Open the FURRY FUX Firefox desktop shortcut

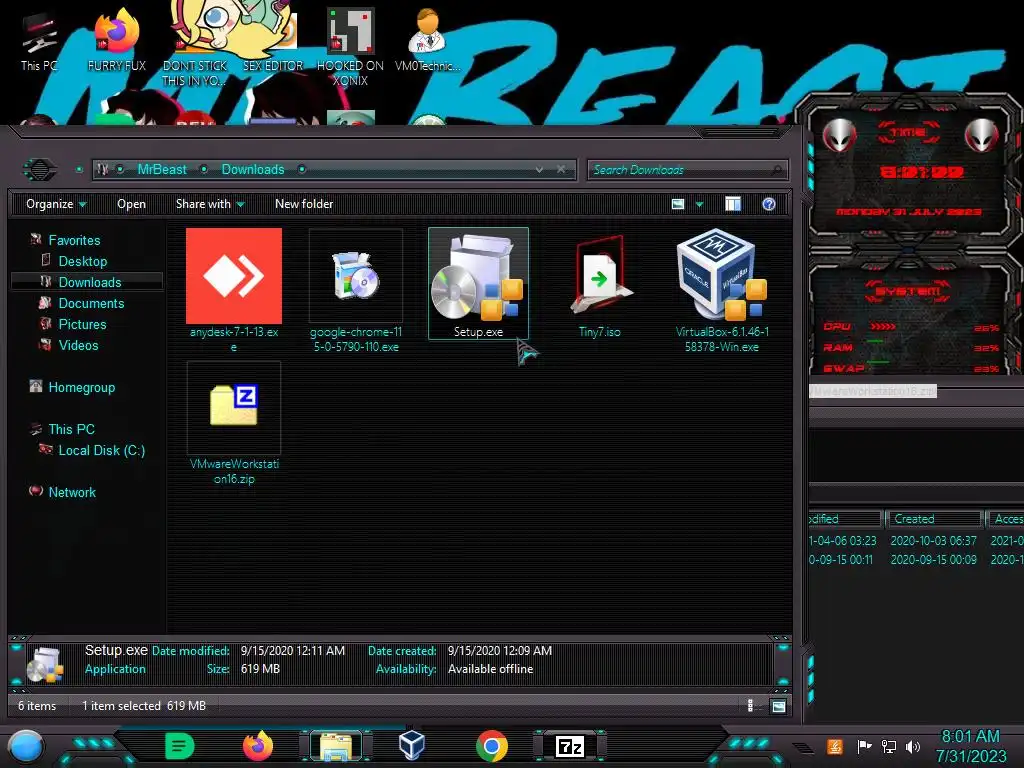(117, 40)
